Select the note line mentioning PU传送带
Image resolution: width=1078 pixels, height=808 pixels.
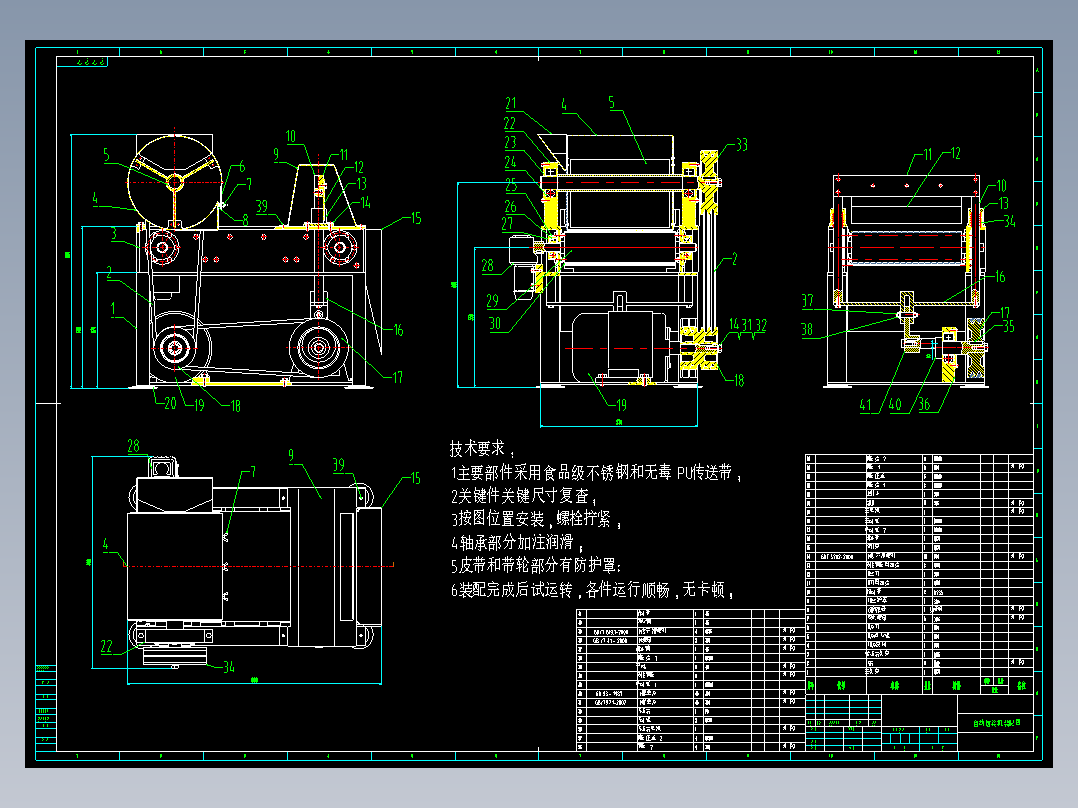(x=596, y=472)
